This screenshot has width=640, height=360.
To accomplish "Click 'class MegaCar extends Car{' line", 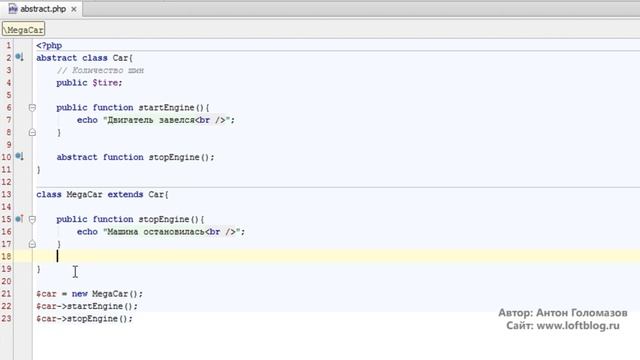I will click(x=102, y=195).
